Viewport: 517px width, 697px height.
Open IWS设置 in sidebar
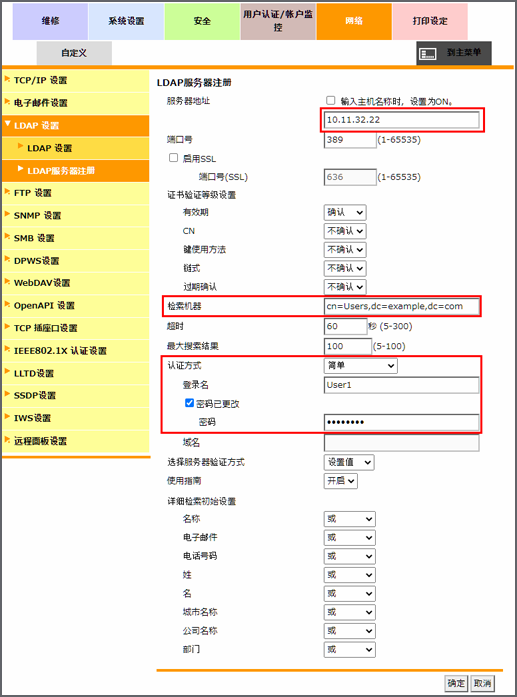coord(76,418)
